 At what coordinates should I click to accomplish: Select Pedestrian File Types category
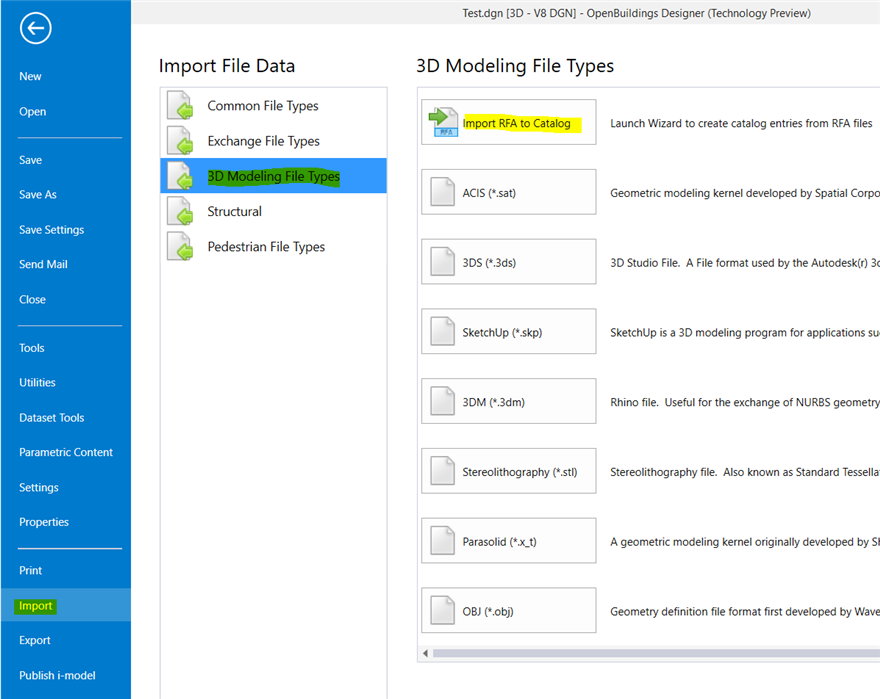[273, 246]
